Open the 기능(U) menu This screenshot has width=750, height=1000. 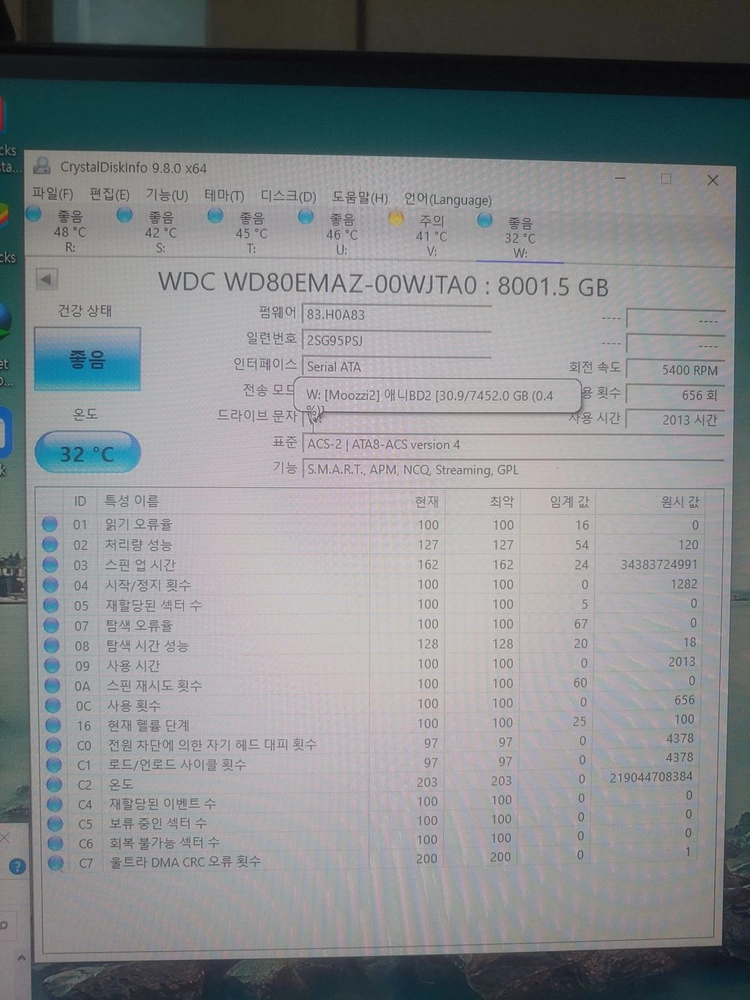(166, 195)
